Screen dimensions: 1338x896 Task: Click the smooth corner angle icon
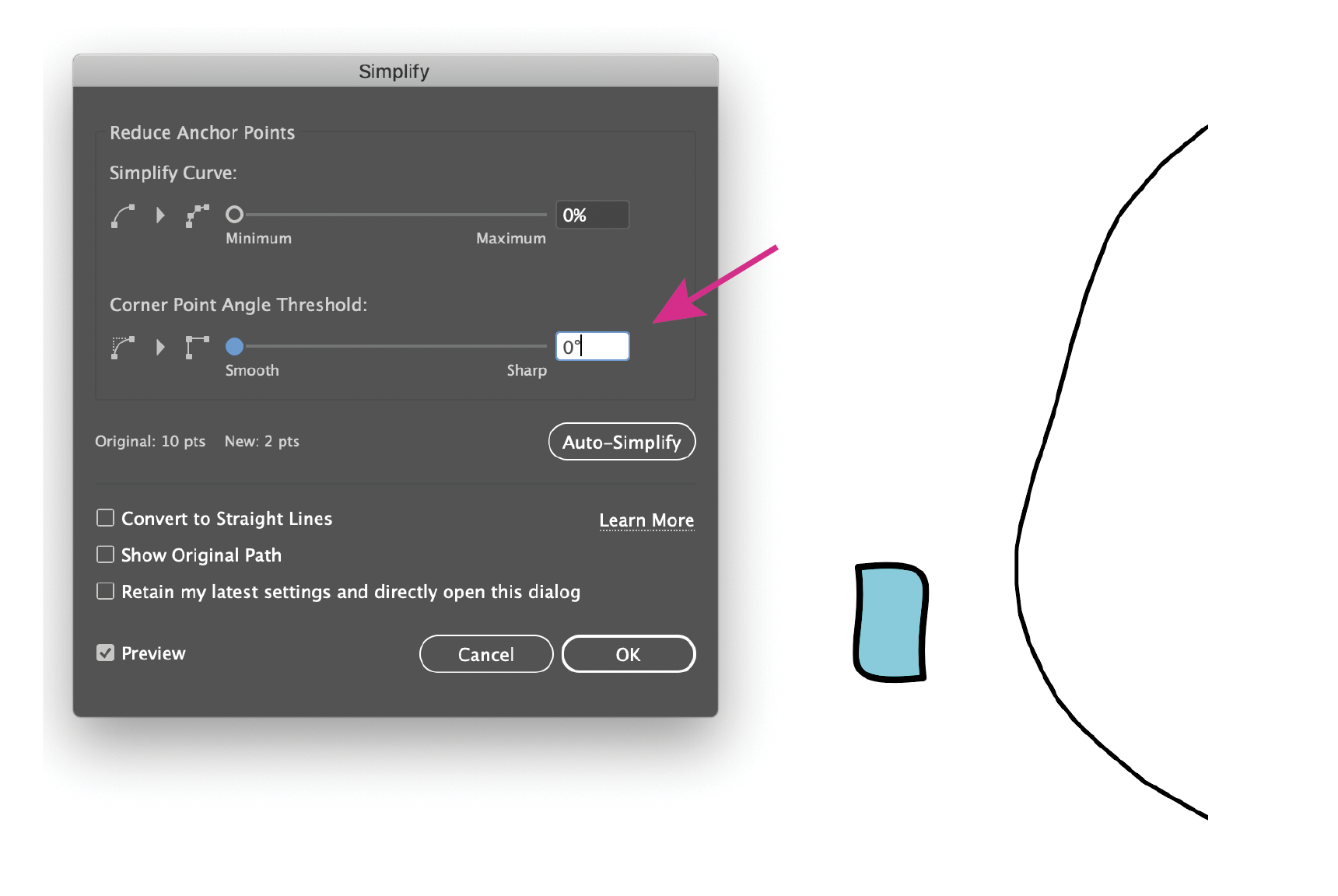point(123,347)
